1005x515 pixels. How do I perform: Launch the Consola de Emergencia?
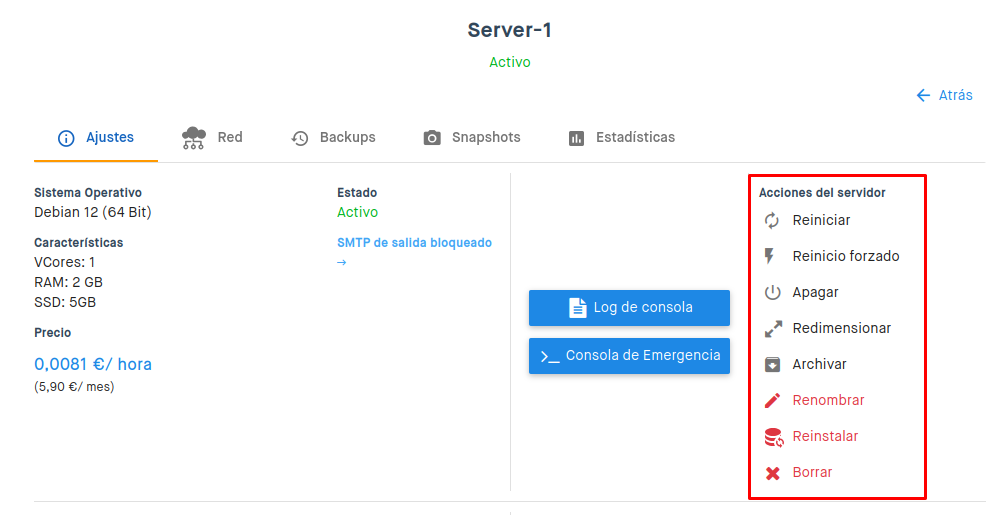tap(629, 356)
